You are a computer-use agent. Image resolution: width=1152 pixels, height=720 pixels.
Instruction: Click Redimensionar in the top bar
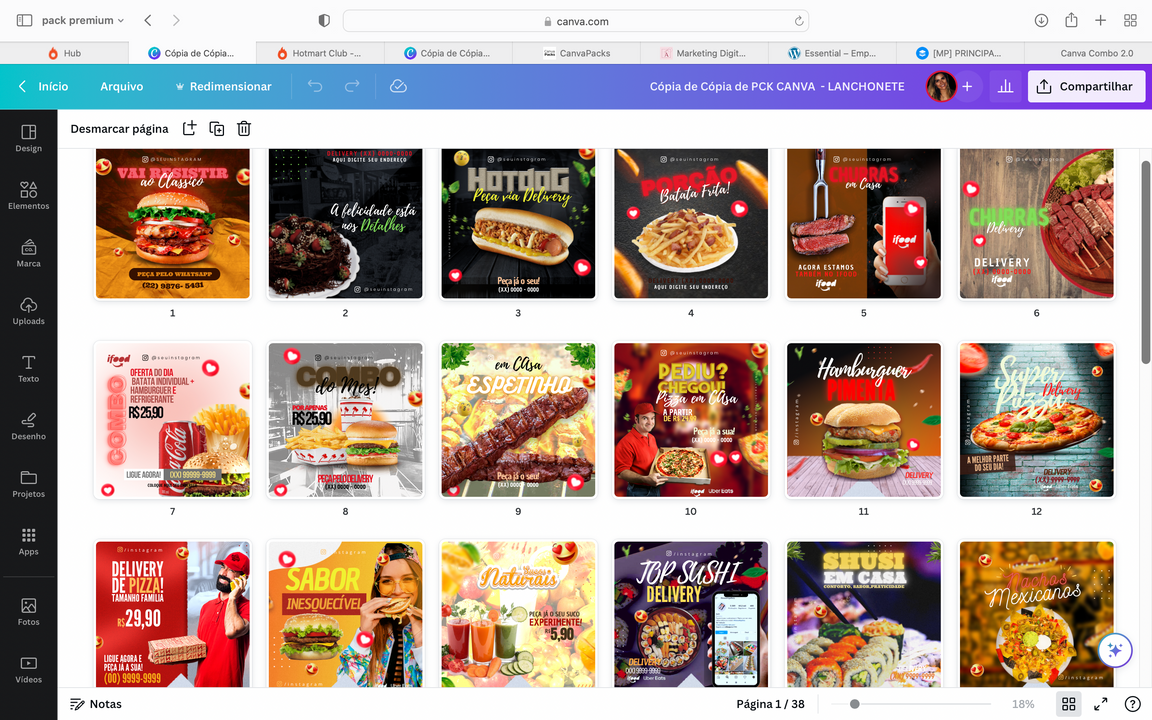pyautogui.click(x=223, y=87)
